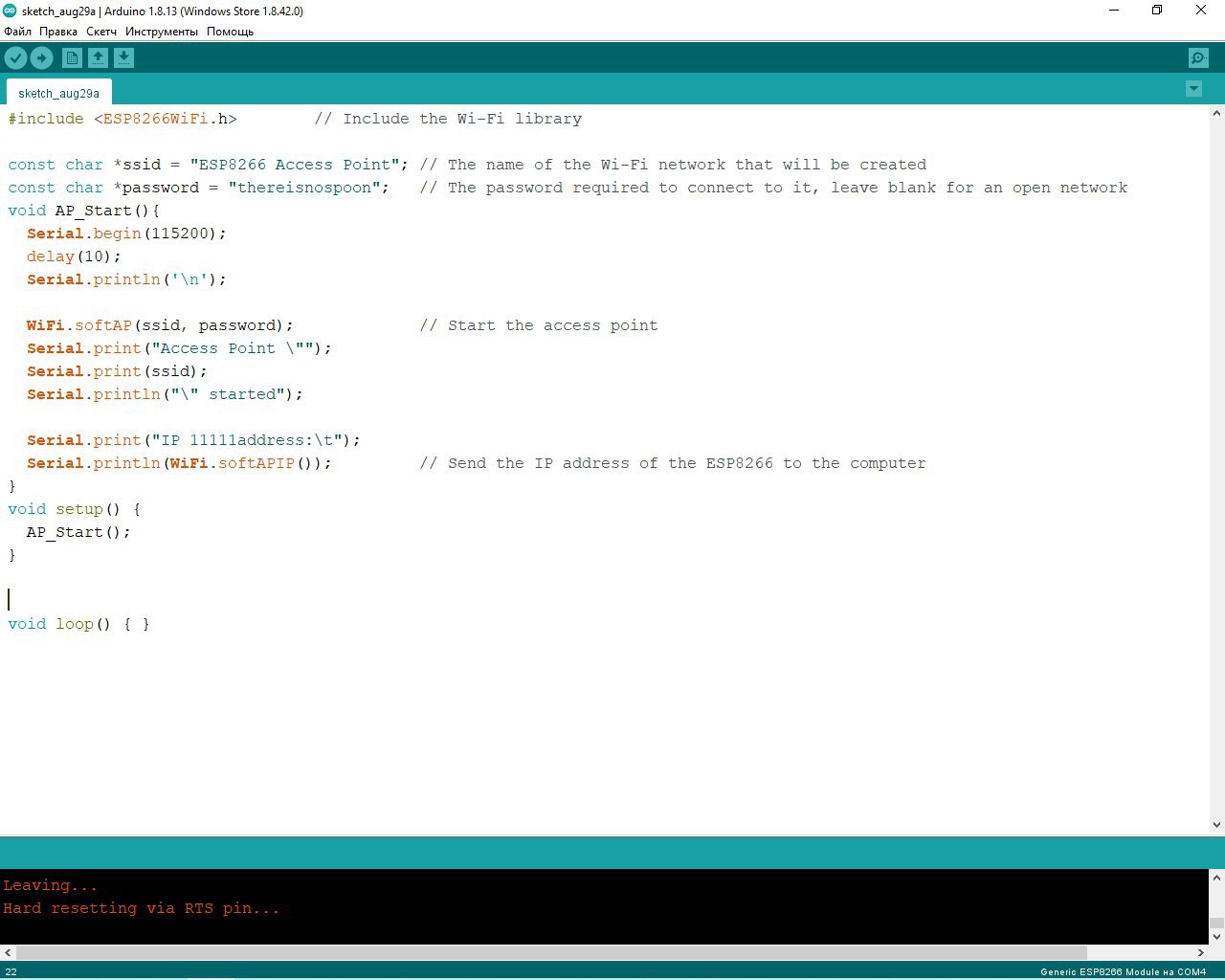Open the Инструменты menu
The image size is (1225, 980).
coord(162,32)
